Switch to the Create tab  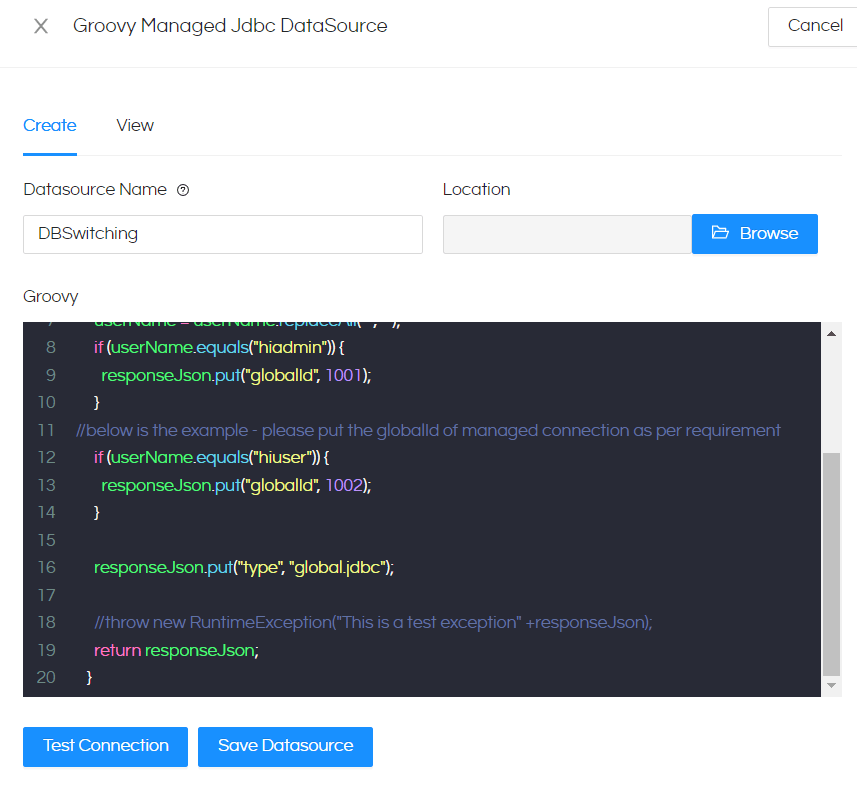point(50,125)
